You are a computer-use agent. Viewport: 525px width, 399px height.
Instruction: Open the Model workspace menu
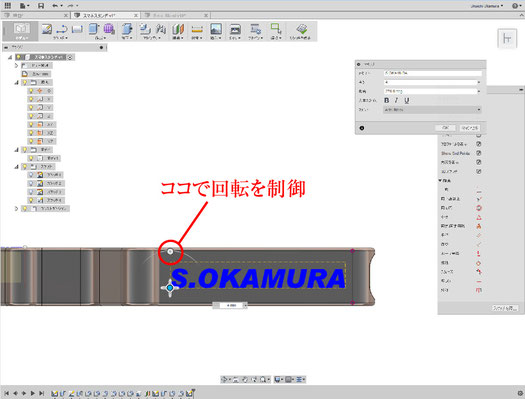[21, 31]
